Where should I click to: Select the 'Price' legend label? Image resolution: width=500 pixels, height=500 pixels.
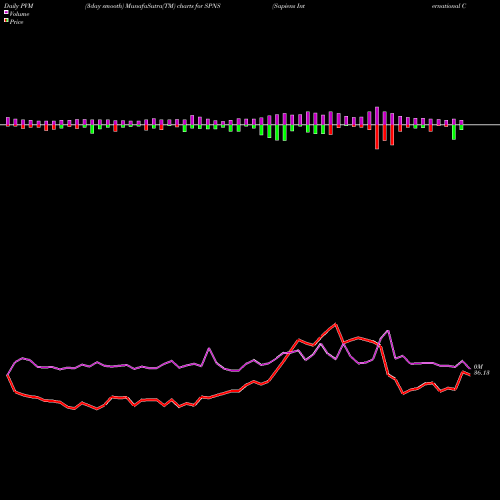(16, 22)
